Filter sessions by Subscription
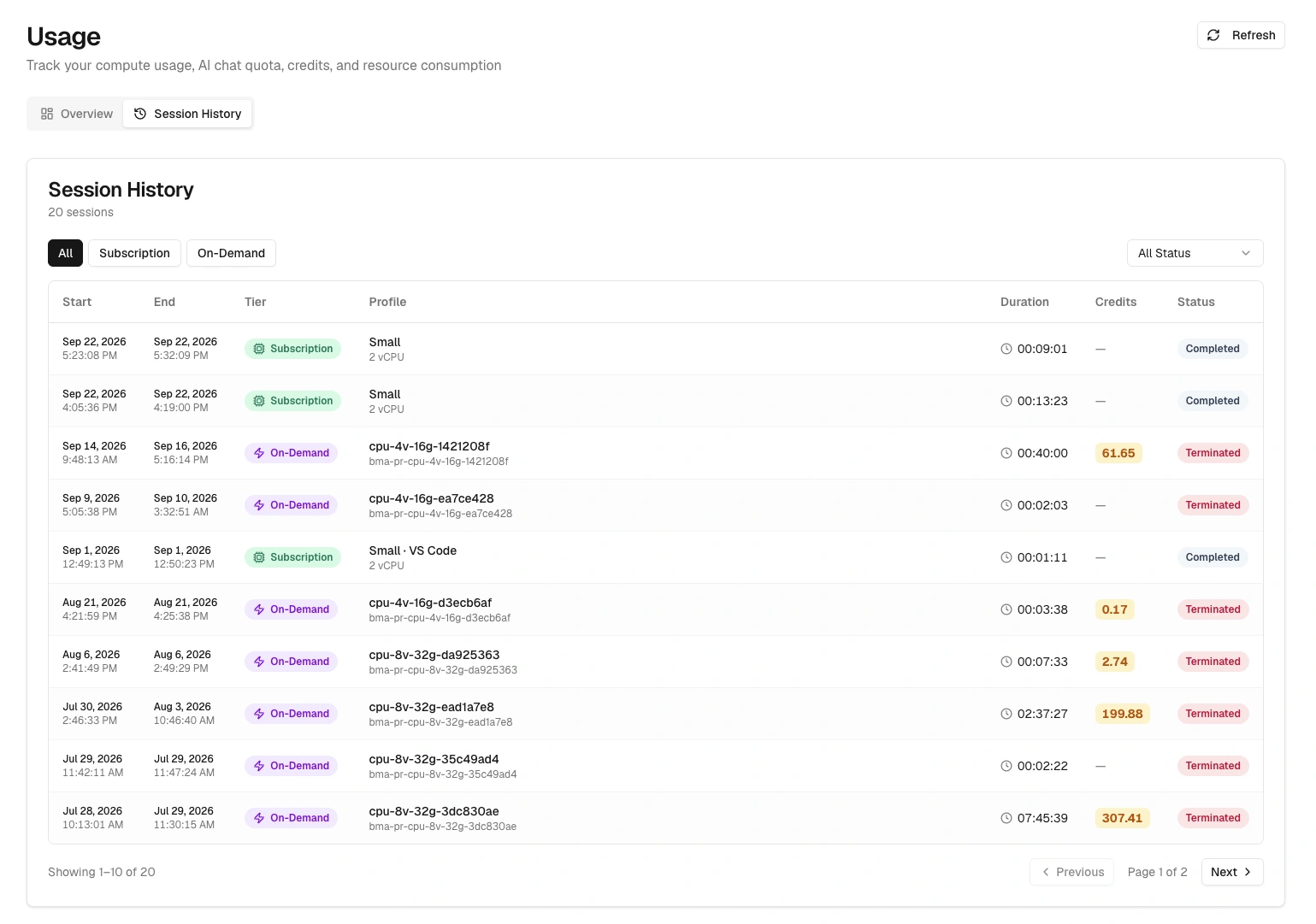 [x=134, y=253]
